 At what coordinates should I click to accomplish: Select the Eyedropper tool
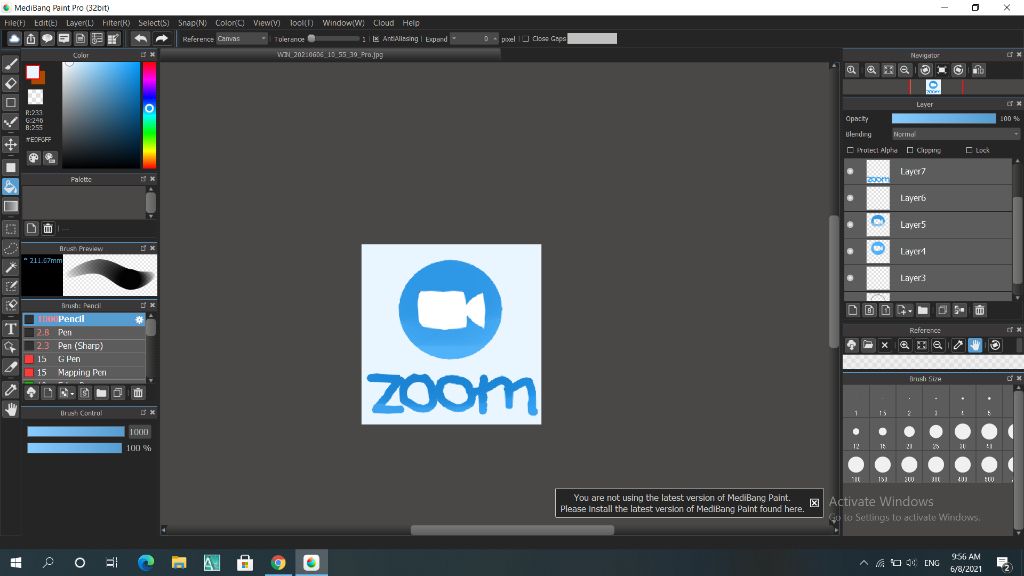(10, 390)
